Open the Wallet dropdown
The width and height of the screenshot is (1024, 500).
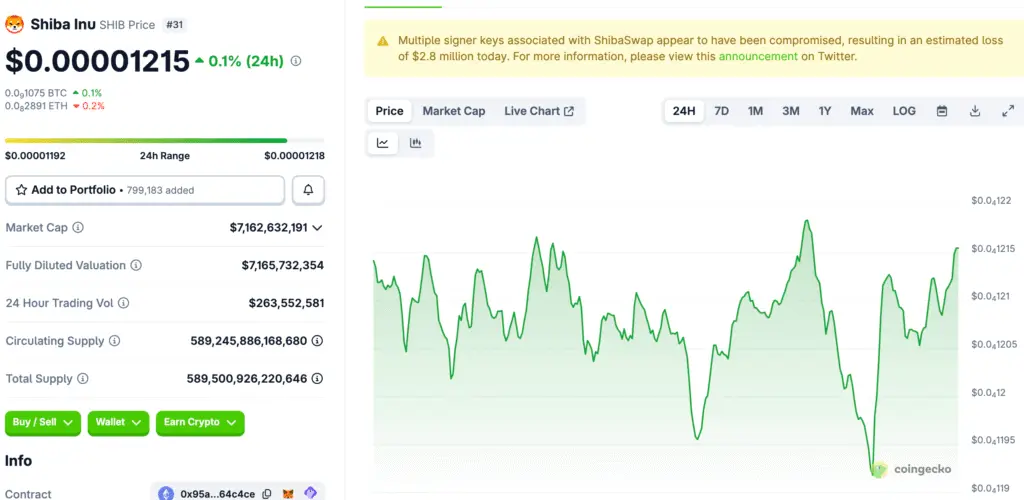(118, 423)
